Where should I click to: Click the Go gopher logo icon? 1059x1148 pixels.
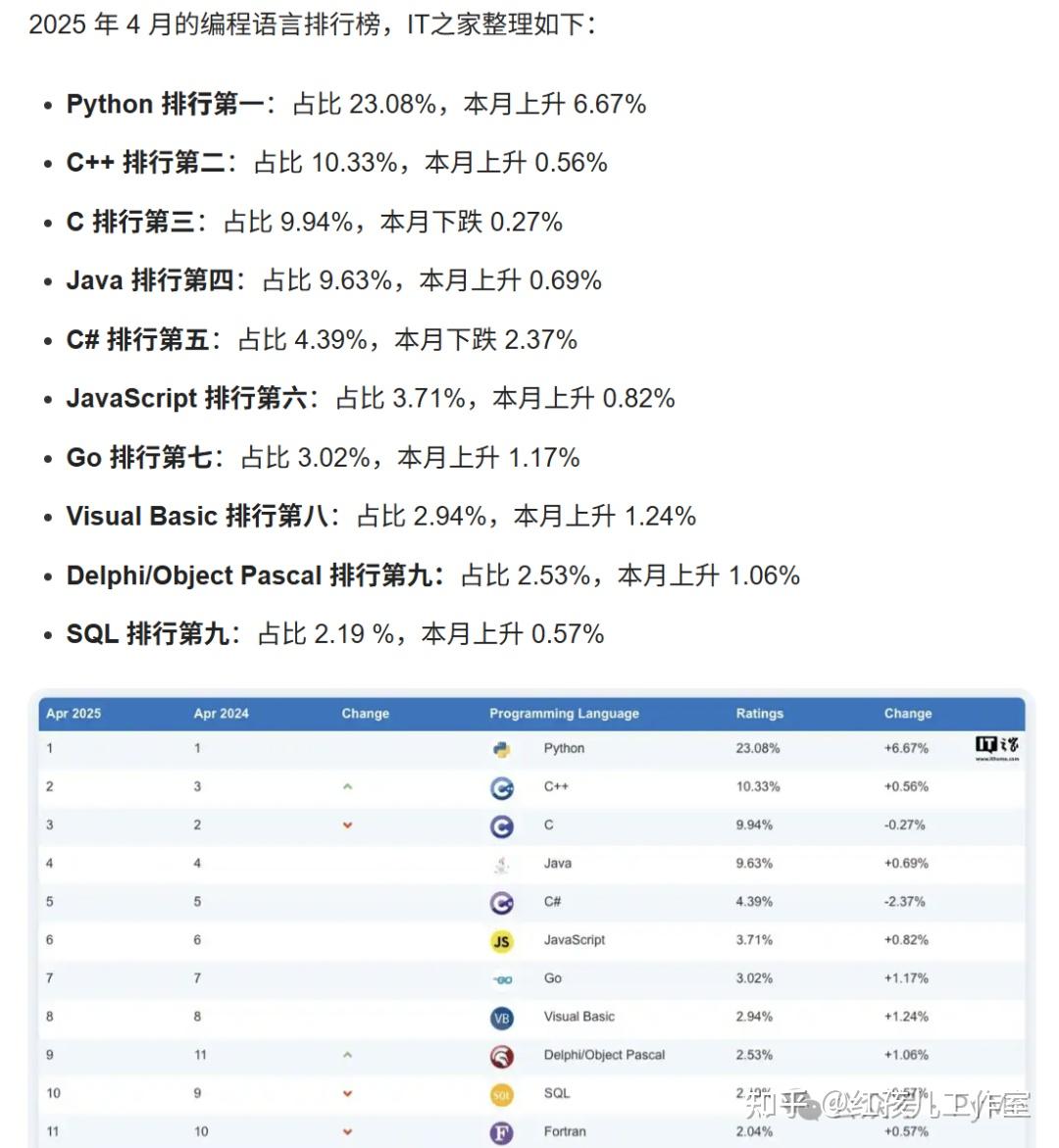pyautogui.click(x=502, y=979)
